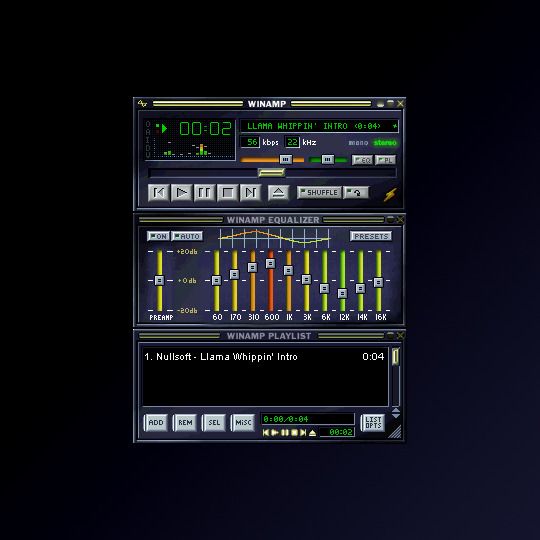Image resolution: width=540 pixels, height=540 pixels.
Task: Open the Winamp main menu icon in title bar
Action: [142, 103]
